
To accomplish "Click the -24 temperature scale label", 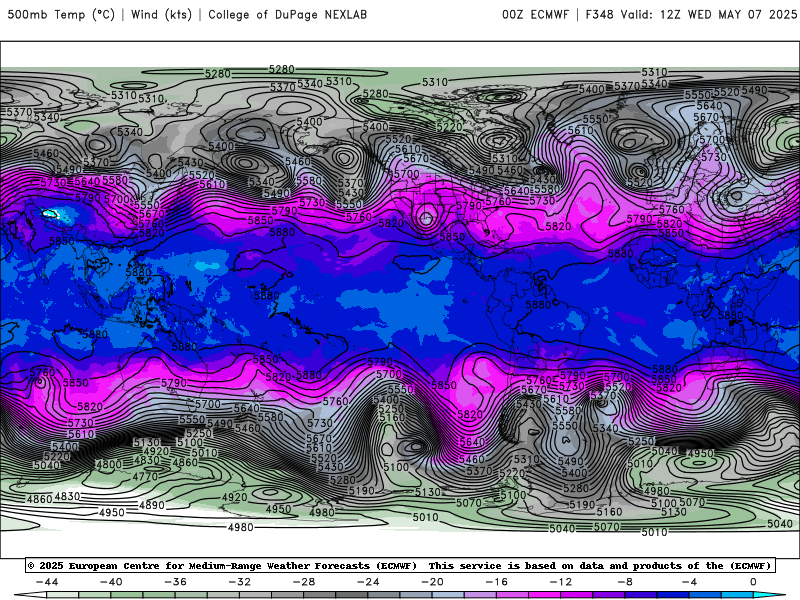I will (368, 582).
